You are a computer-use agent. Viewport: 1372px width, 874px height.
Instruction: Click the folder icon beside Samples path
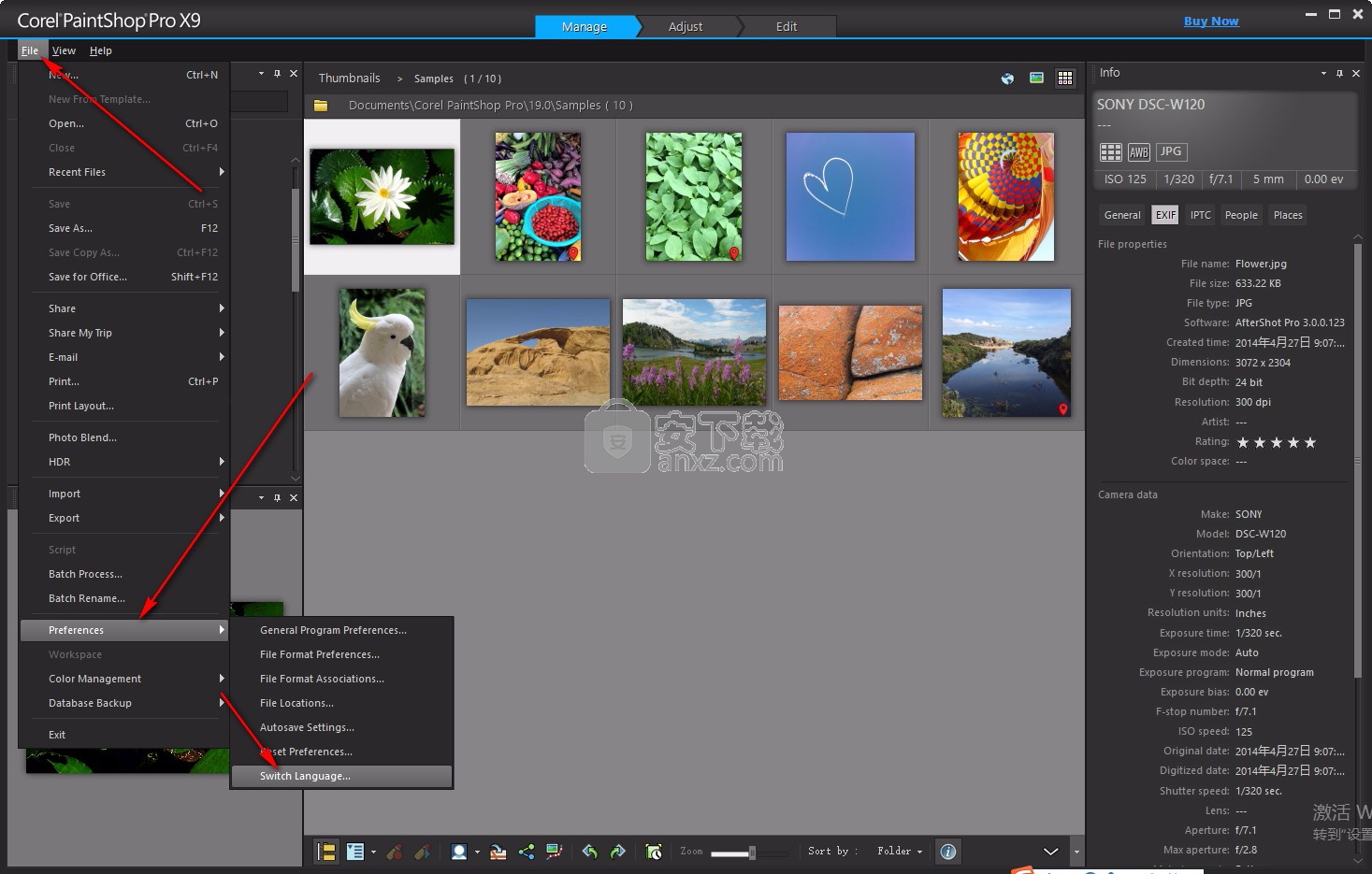(321, 106)
